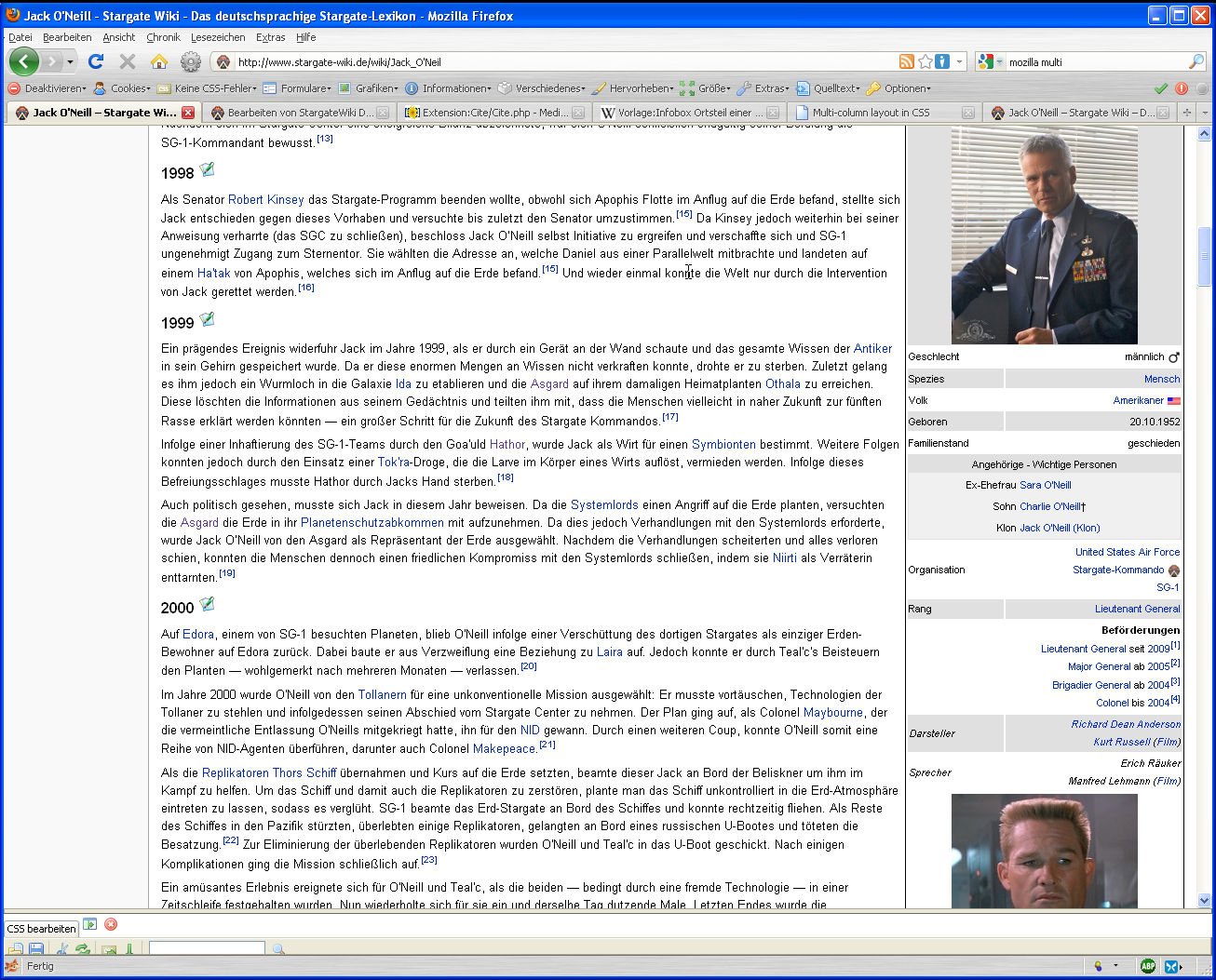Bookmark this page with the star icon

[925, 61]
